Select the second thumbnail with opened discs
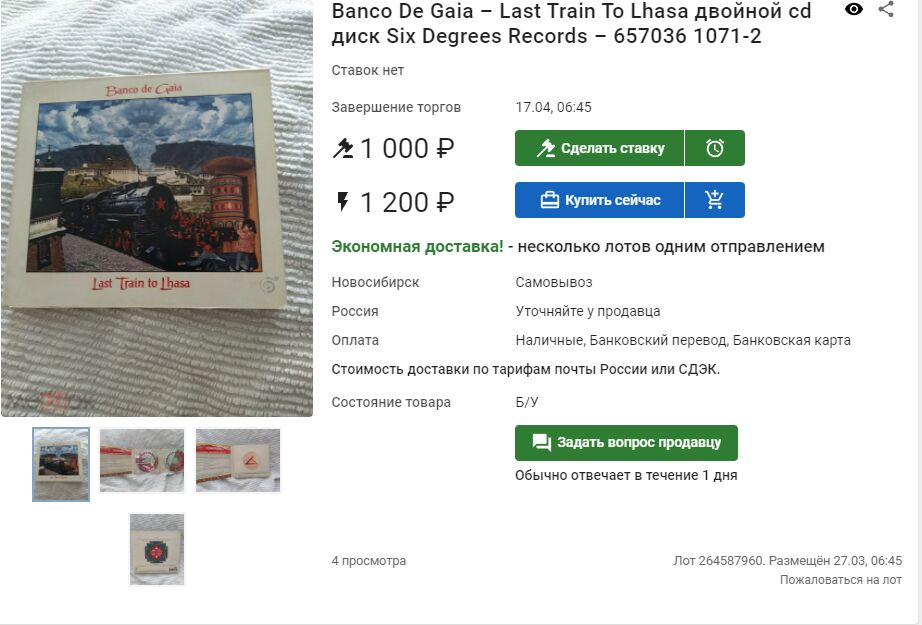Screen dimensions: 922x625 142,460
